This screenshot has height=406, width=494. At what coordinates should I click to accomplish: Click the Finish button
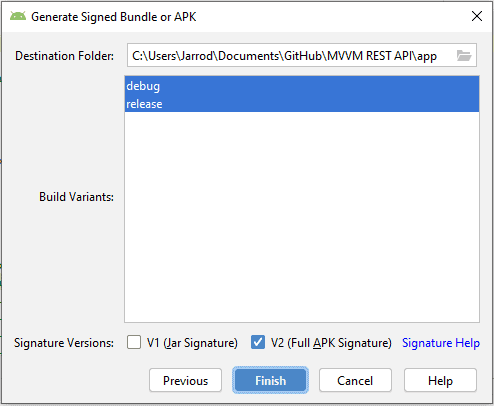(x=270, y=380)
